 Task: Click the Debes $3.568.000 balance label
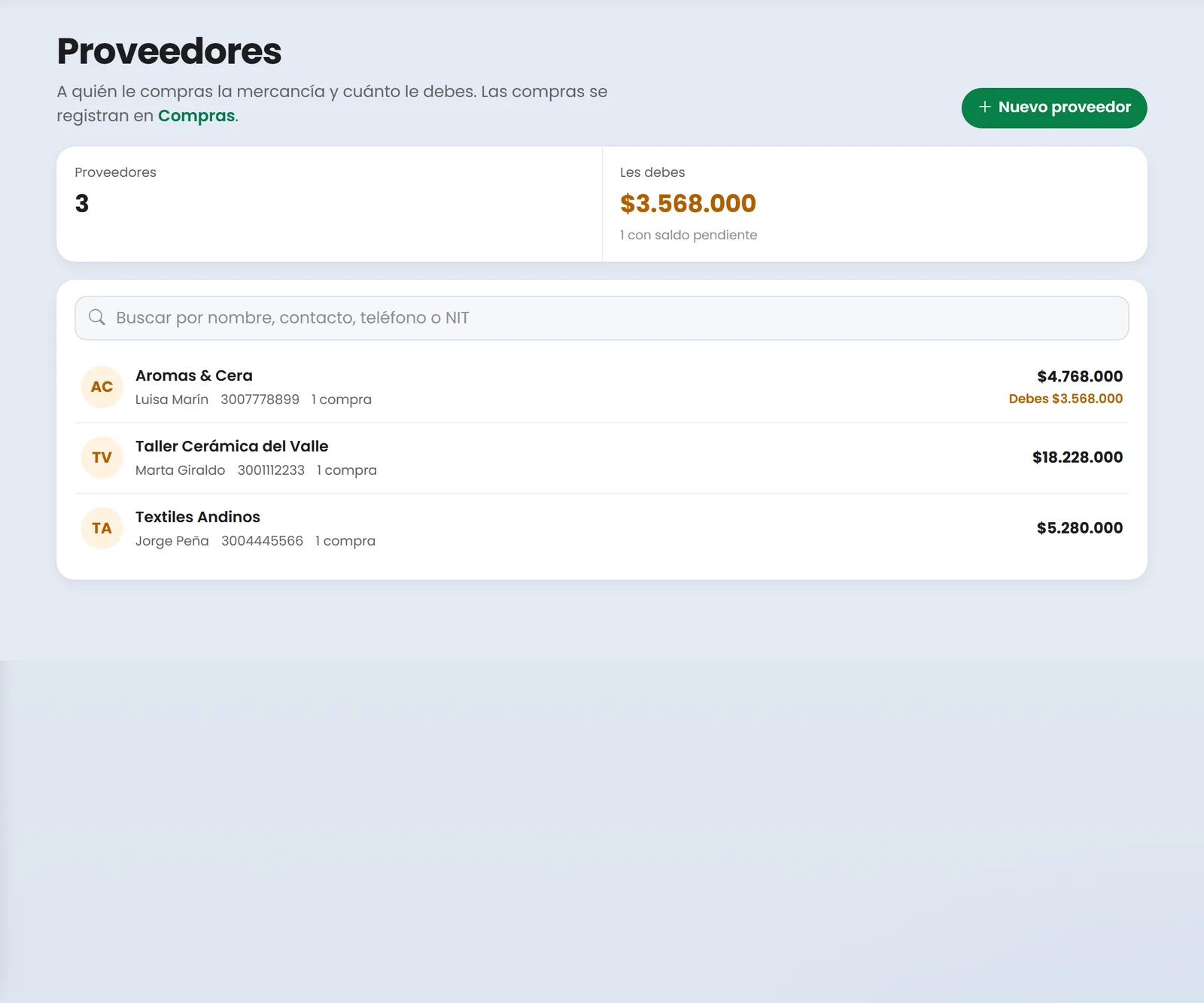pyautogui.click(x=1066, y=399)
